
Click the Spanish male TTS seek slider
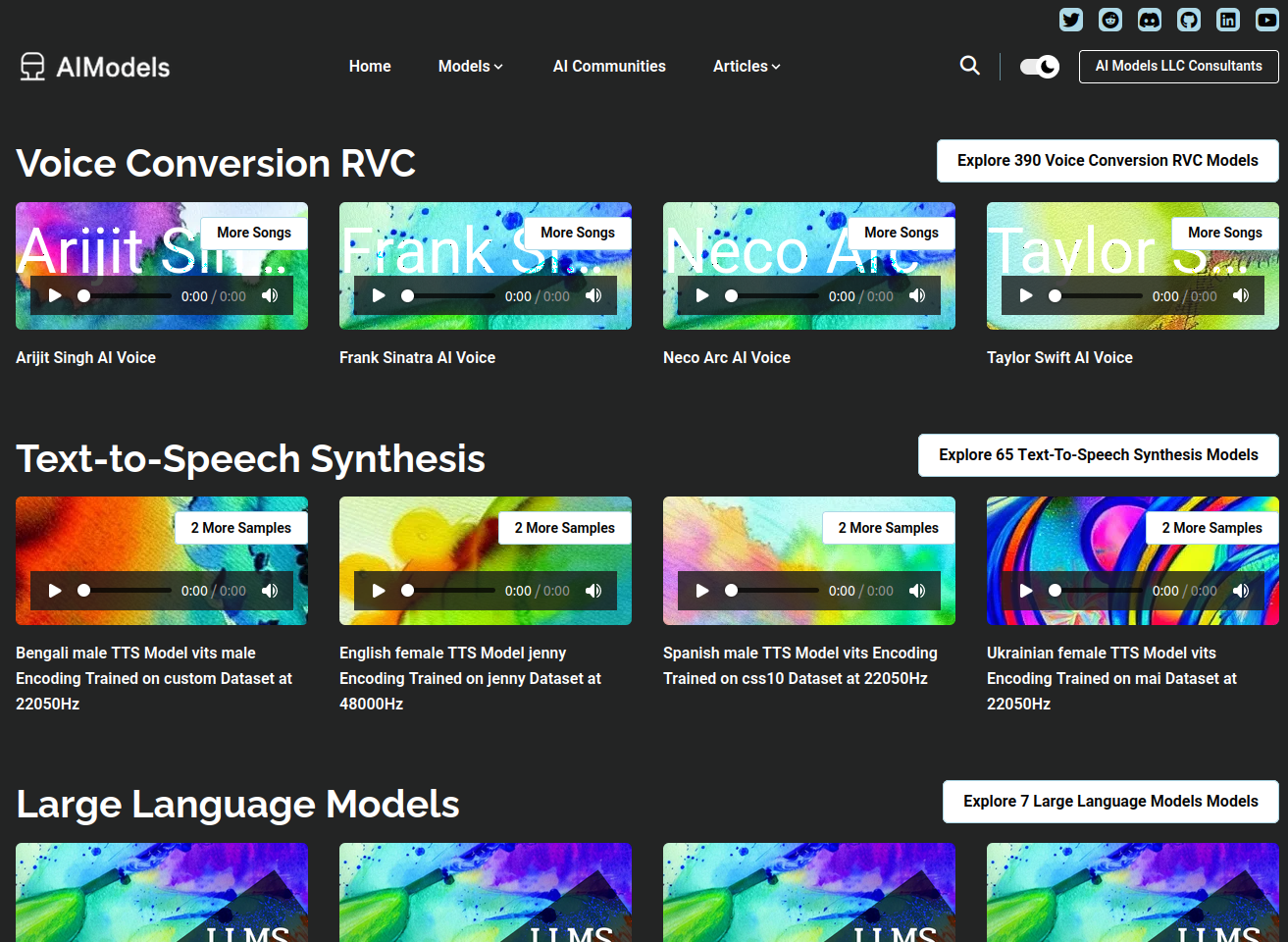pyautogui.click(x=771, y=591)
